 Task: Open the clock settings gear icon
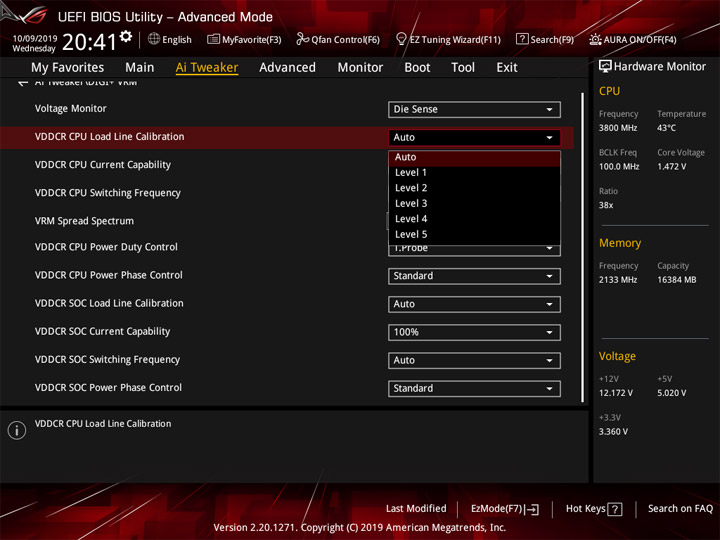point(126,37)
